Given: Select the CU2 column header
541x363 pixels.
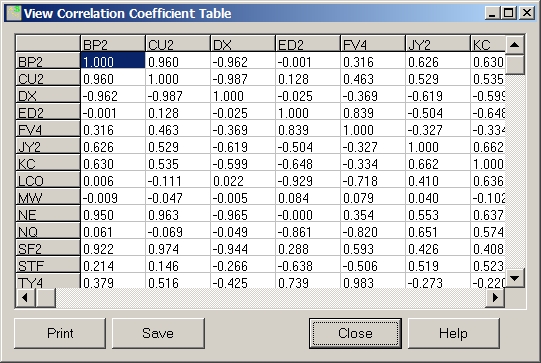Looking at the screenshot, I should 178,44.
